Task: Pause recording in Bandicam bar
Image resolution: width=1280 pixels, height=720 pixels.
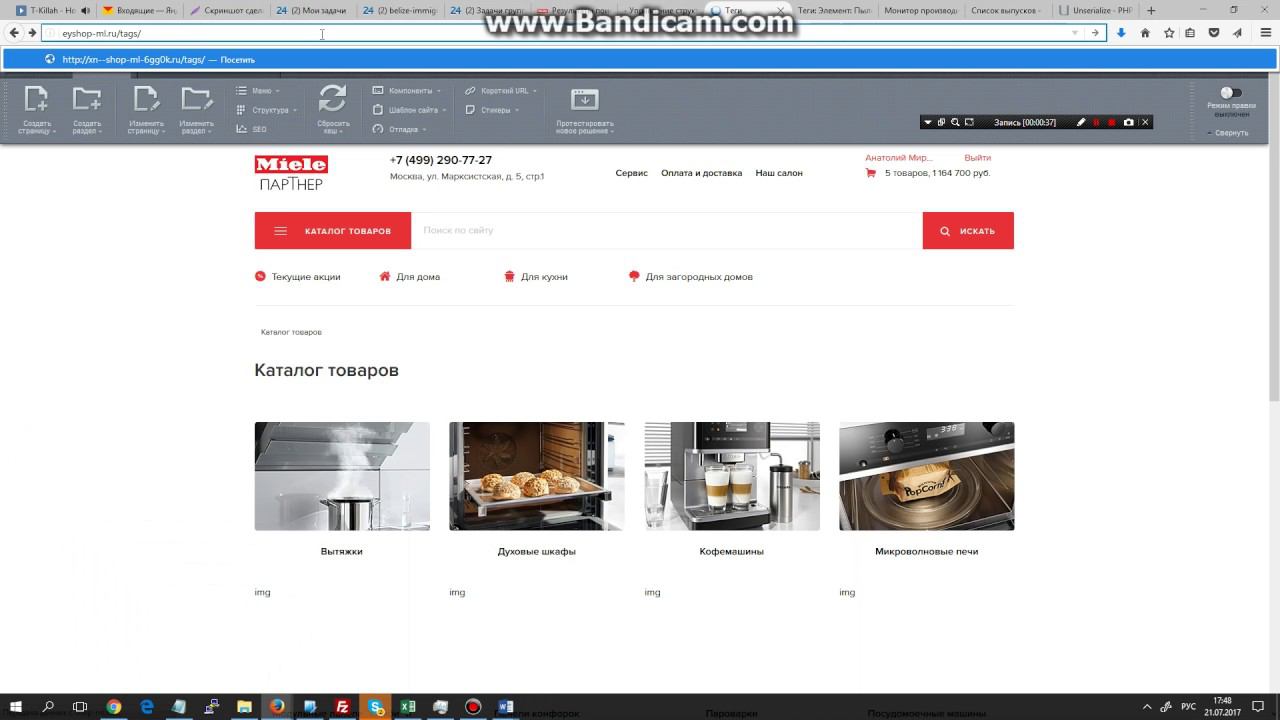Action: [1096, 122]
